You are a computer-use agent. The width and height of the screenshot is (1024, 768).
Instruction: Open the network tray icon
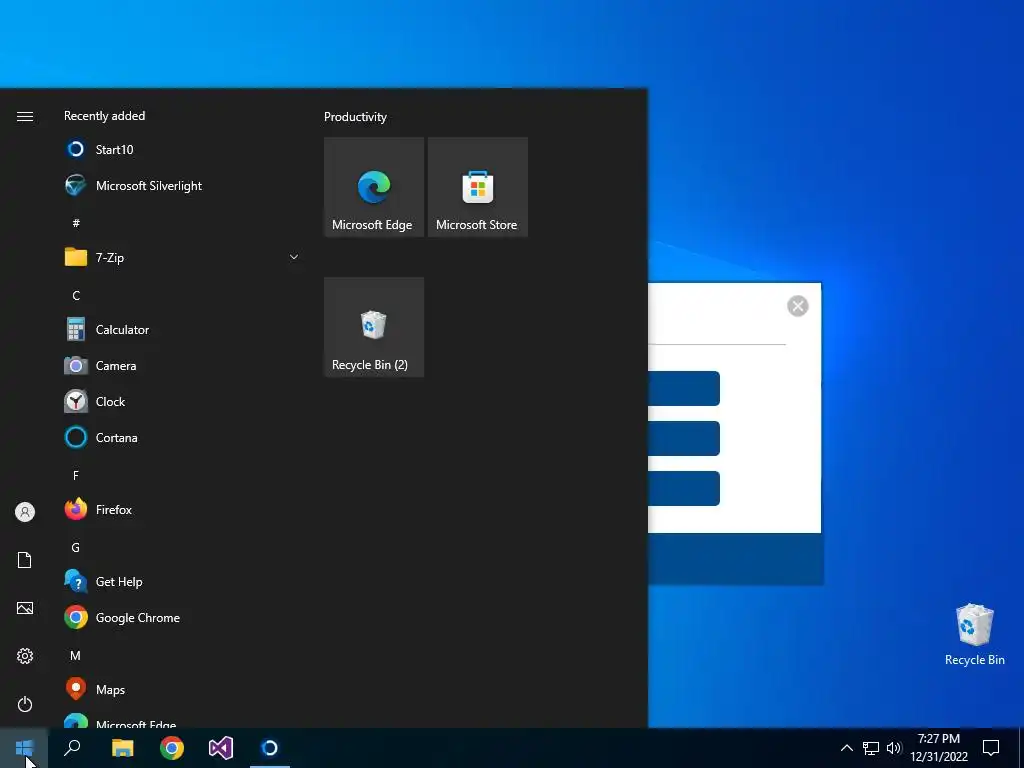point(871,748)
